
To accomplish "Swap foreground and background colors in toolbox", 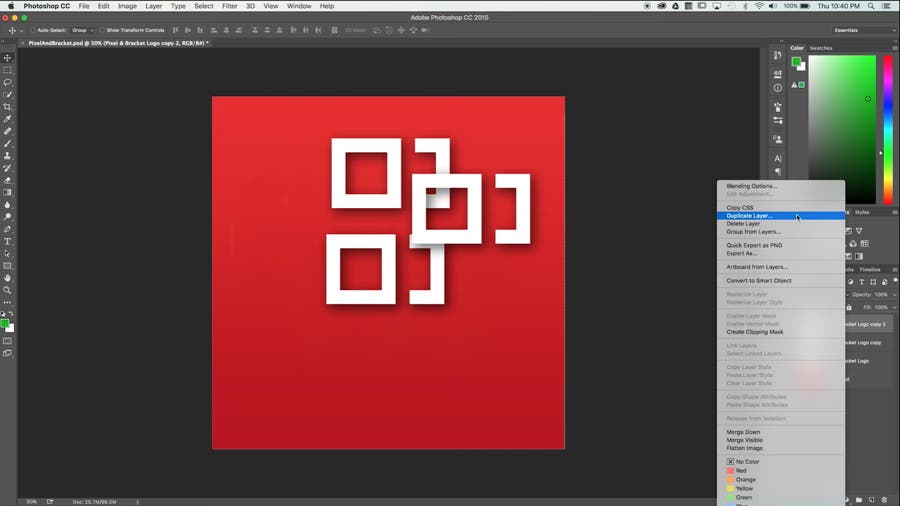I will (11, 314).
